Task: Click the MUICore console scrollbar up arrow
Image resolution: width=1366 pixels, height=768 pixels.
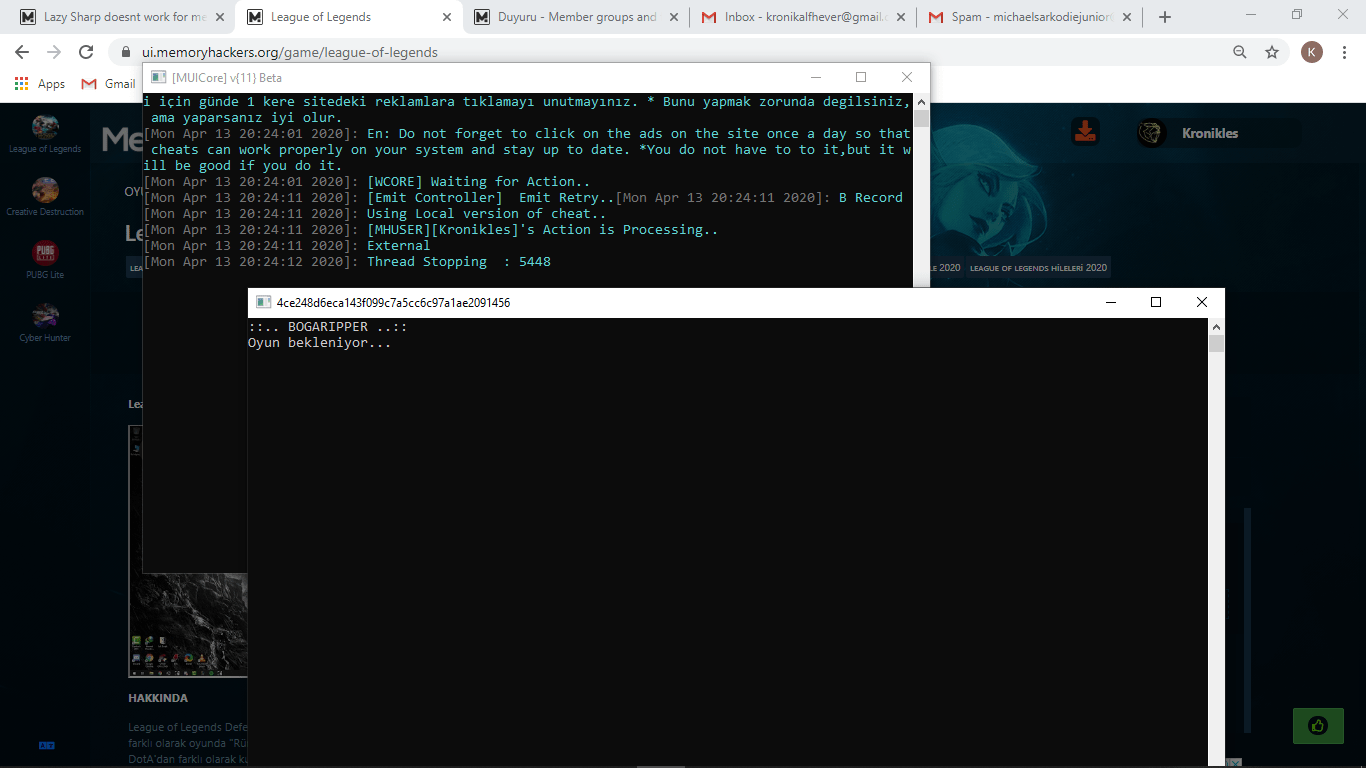Action: (x=921, y=102)
